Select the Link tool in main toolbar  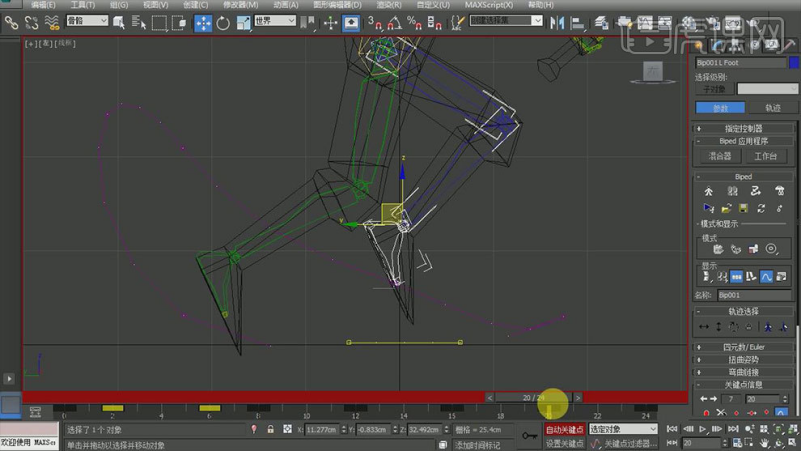11,22
